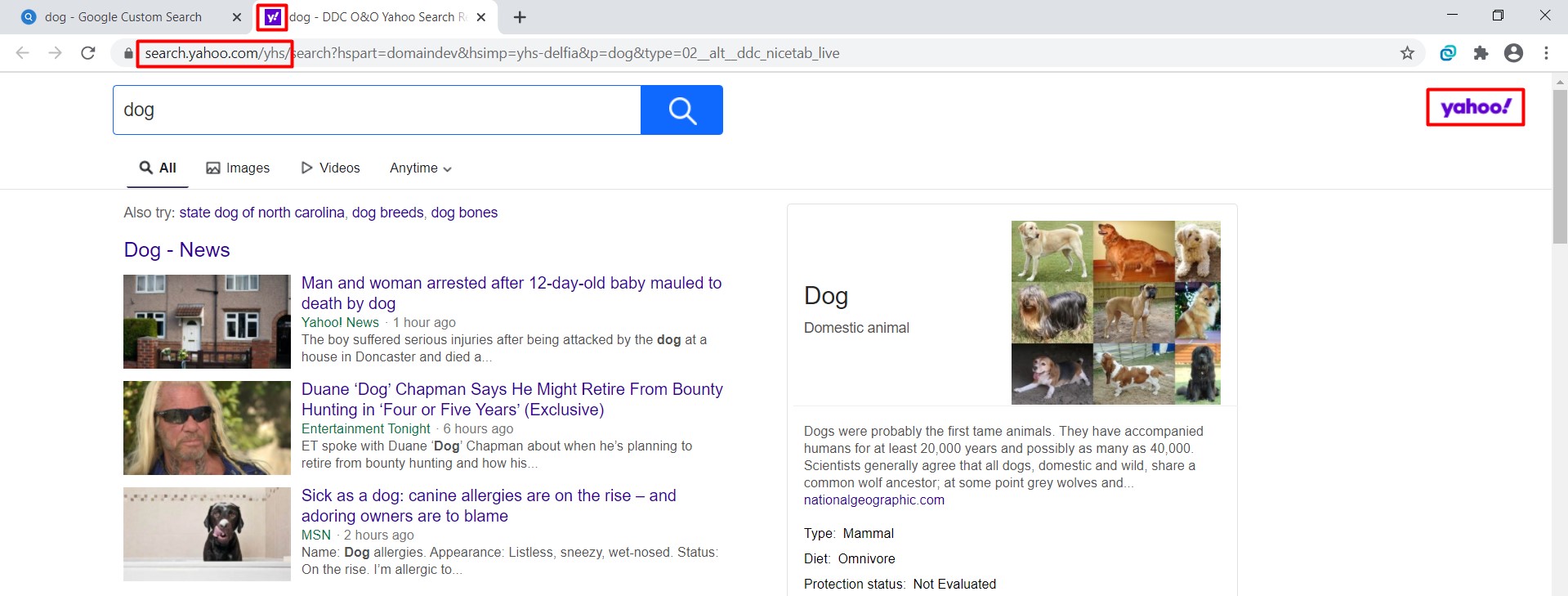The width and height of the screenshot is (1568, 596).
Task: Click the MSN source label
Action: [x=316, y=536]
